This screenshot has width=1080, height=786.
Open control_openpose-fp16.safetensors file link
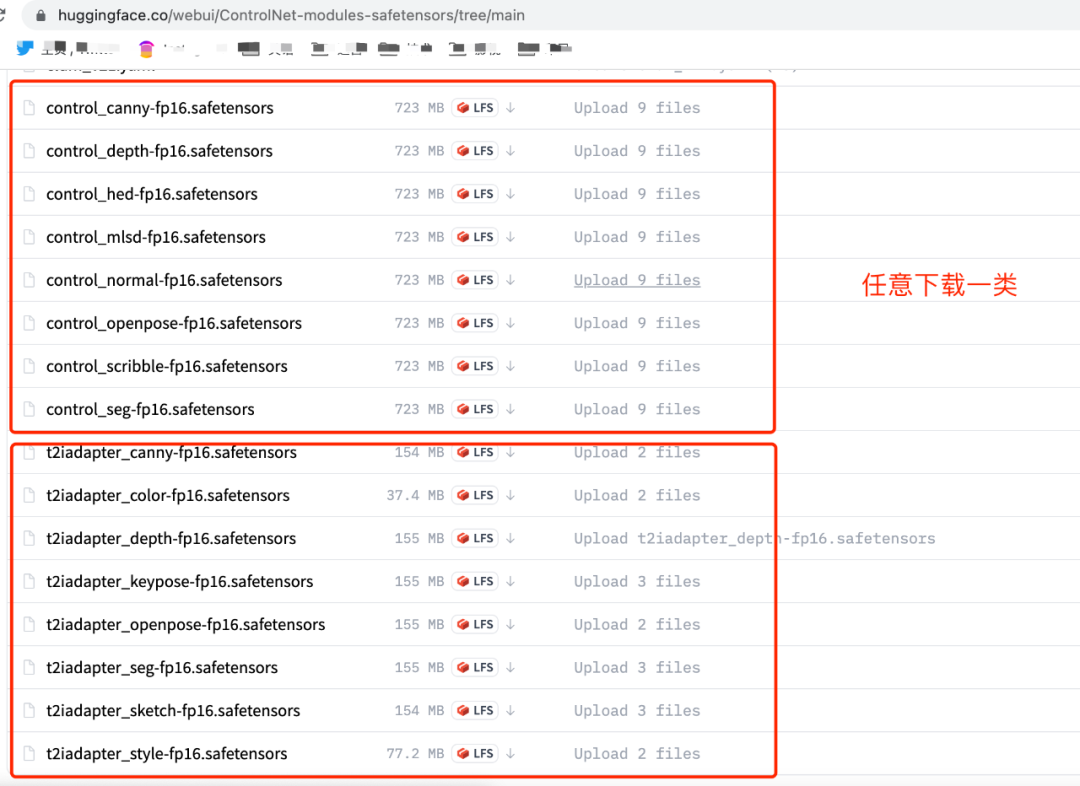(x=174, y=323)
